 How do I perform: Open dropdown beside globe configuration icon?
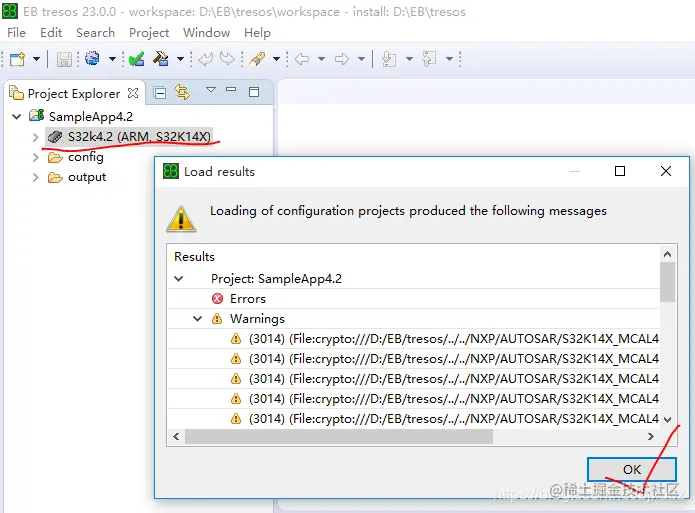click(x=113, y=59)
